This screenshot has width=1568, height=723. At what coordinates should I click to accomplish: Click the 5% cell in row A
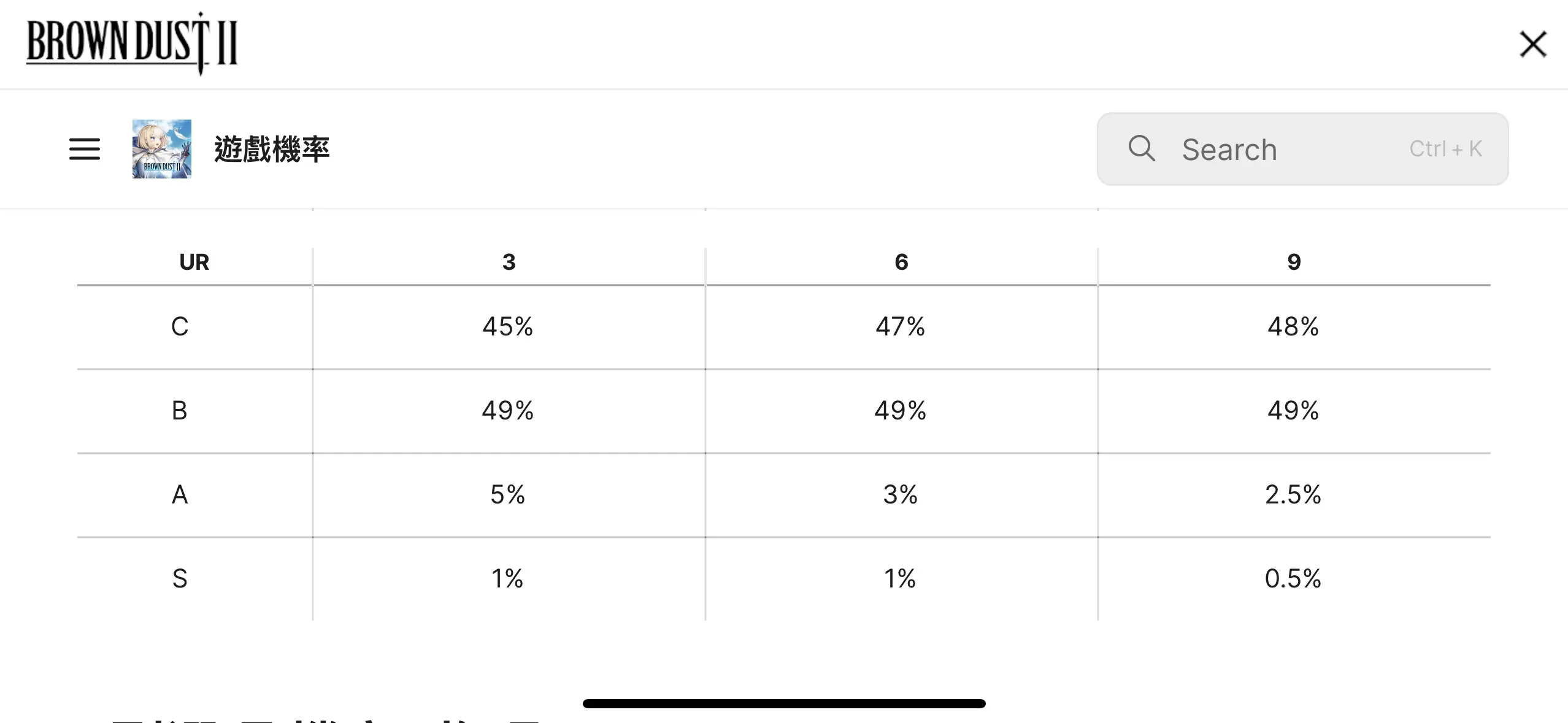tap(508, 494)
